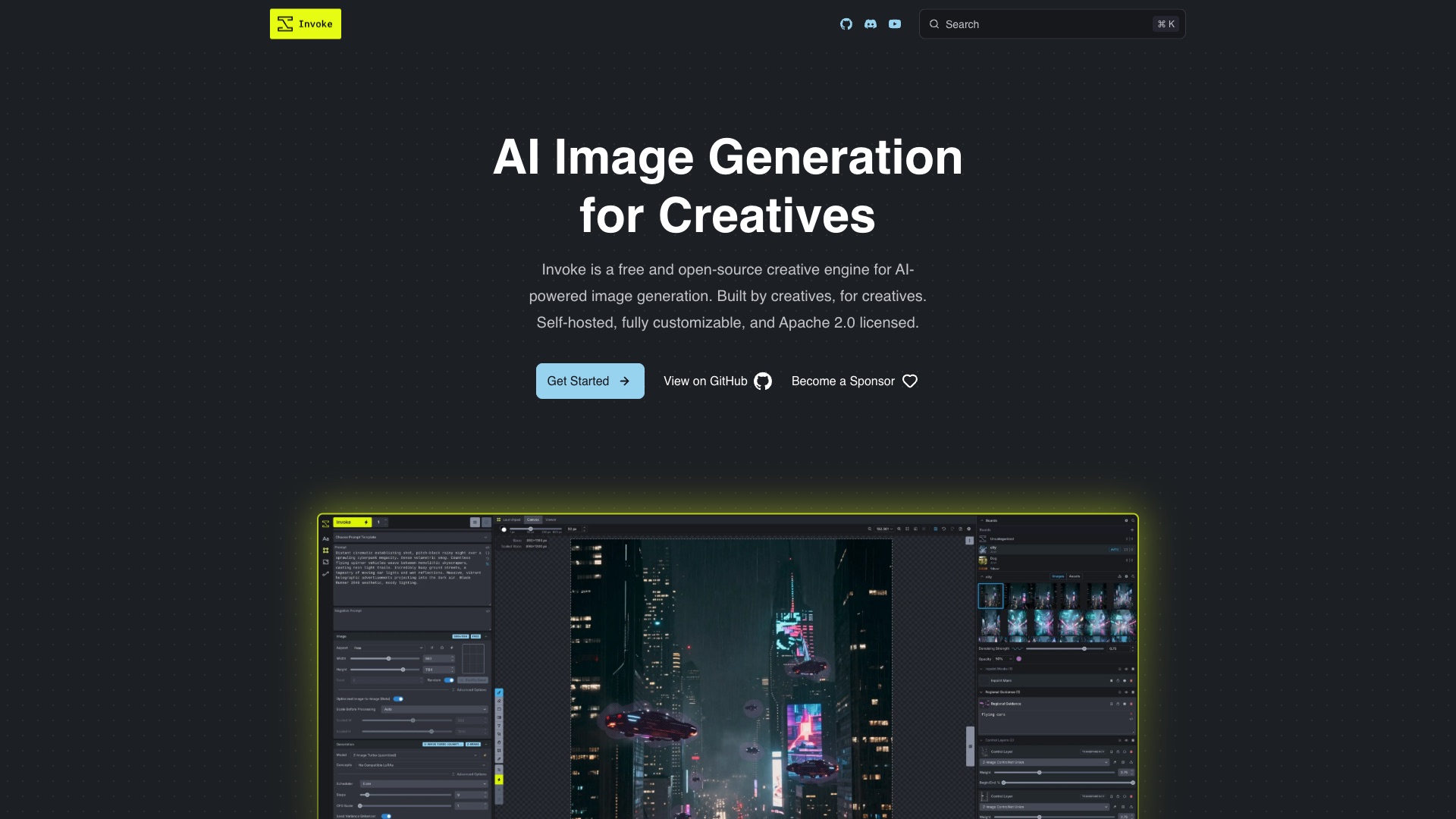The height and width of the screenshot is (819, 1456).
Task: Click the yellow highlighted tool in preview canvas toolbar
Action: click(499, 780)
